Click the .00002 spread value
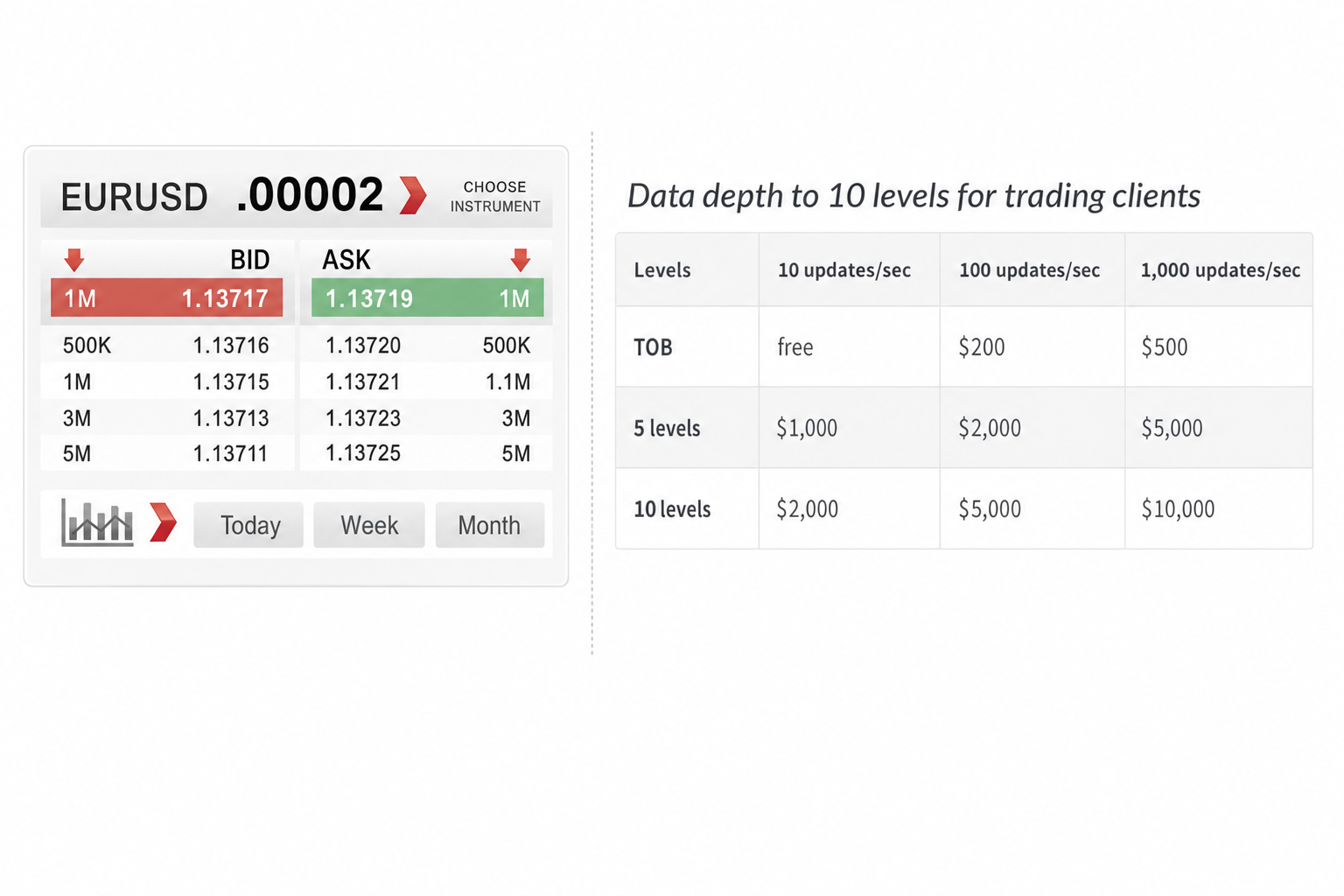Screen dimensions: 1344x896 tap(310, 194)
